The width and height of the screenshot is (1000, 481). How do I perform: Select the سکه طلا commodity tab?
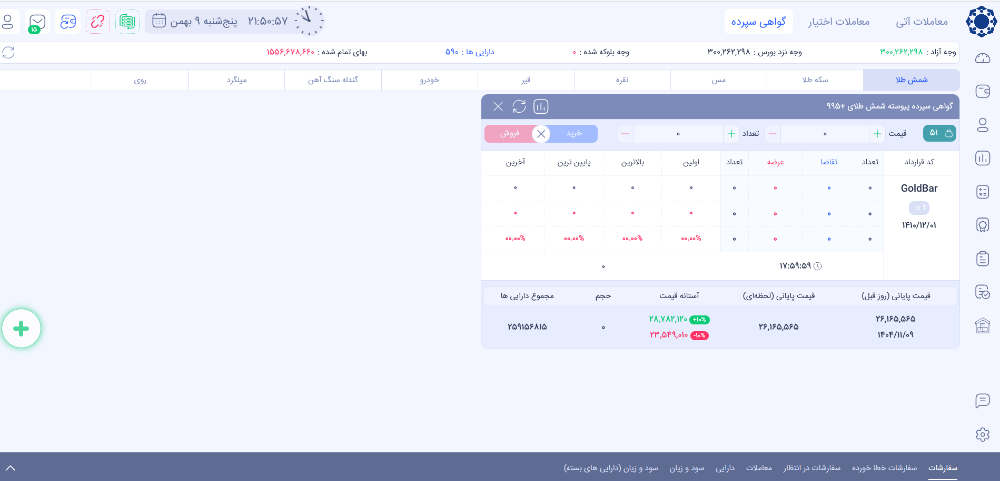point(815,80)
